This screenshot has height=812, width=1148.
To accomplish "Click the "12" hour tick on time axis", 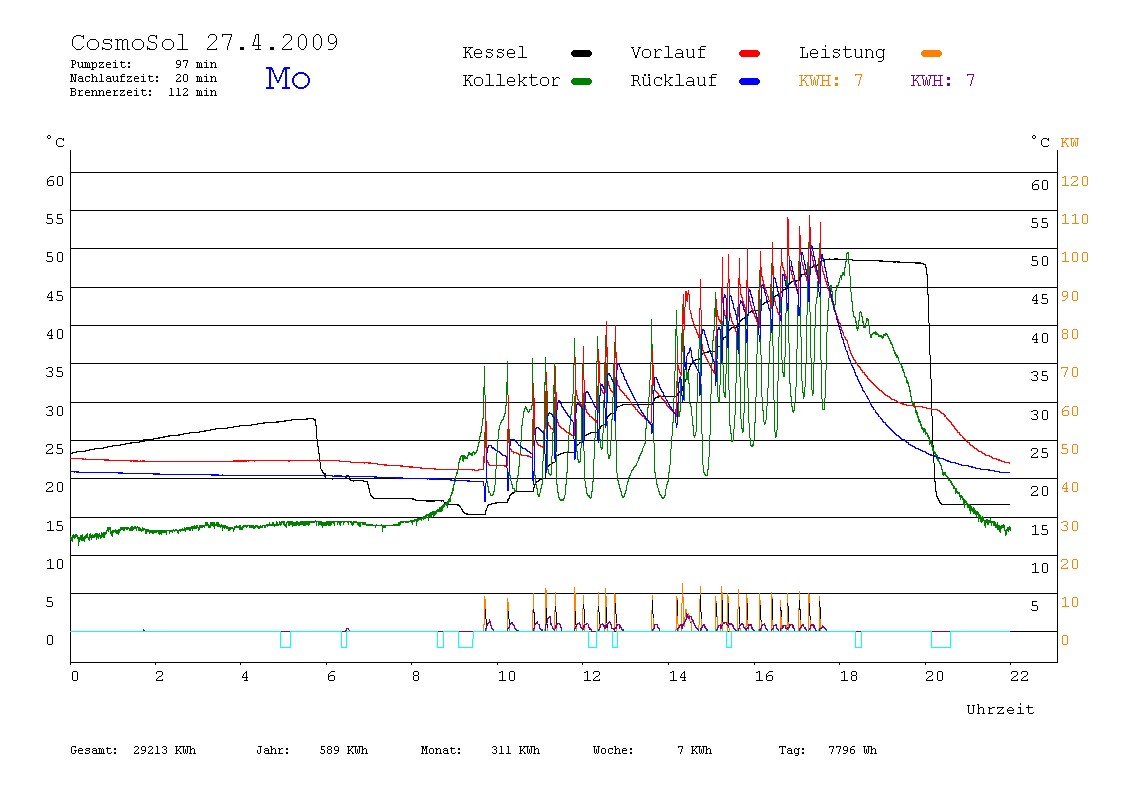I will pyautogui.click(x=592, y=676).
